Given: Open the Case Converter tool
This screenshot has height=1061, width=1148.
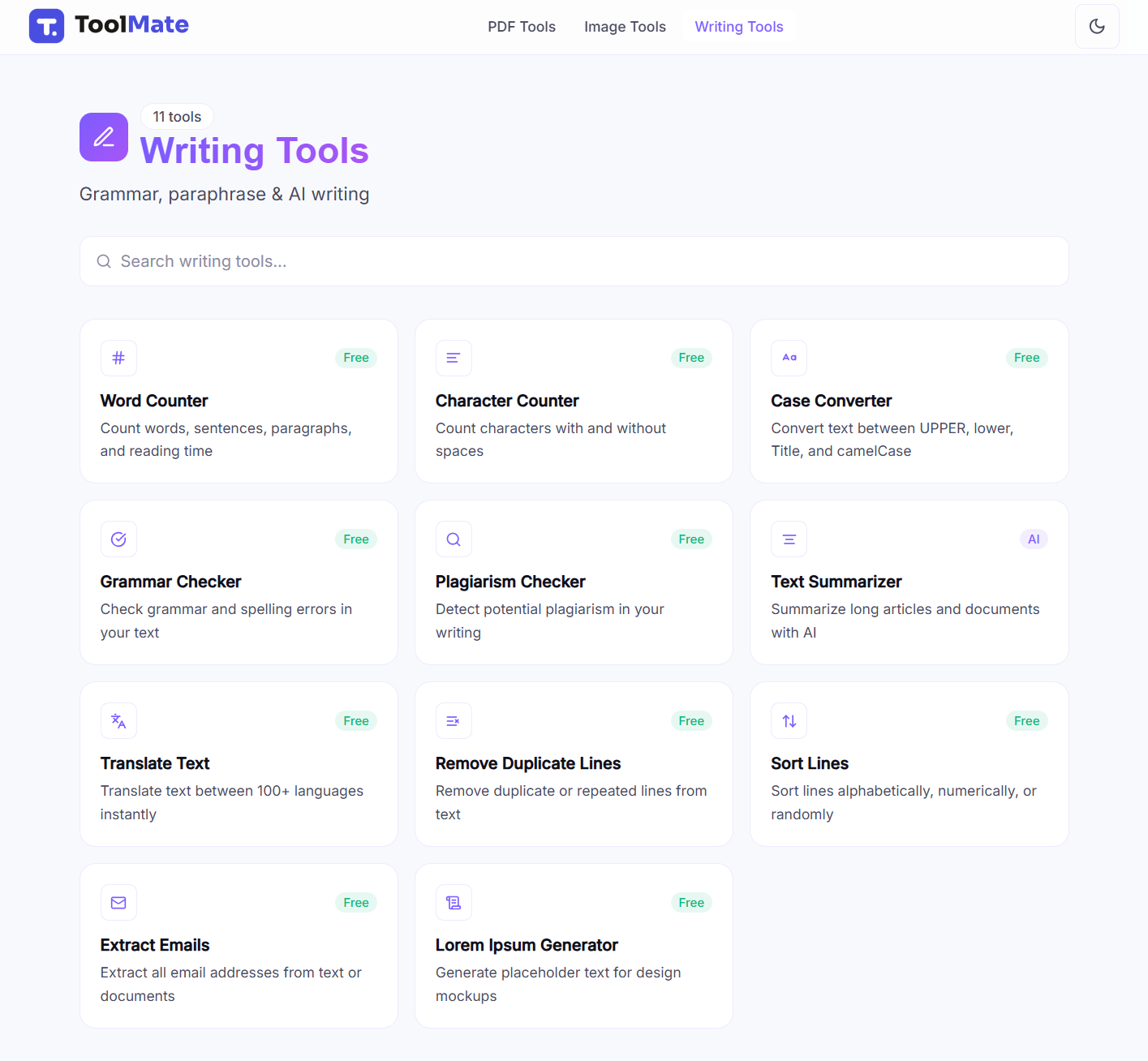Looking at the screenshot, I should [909, 402].
